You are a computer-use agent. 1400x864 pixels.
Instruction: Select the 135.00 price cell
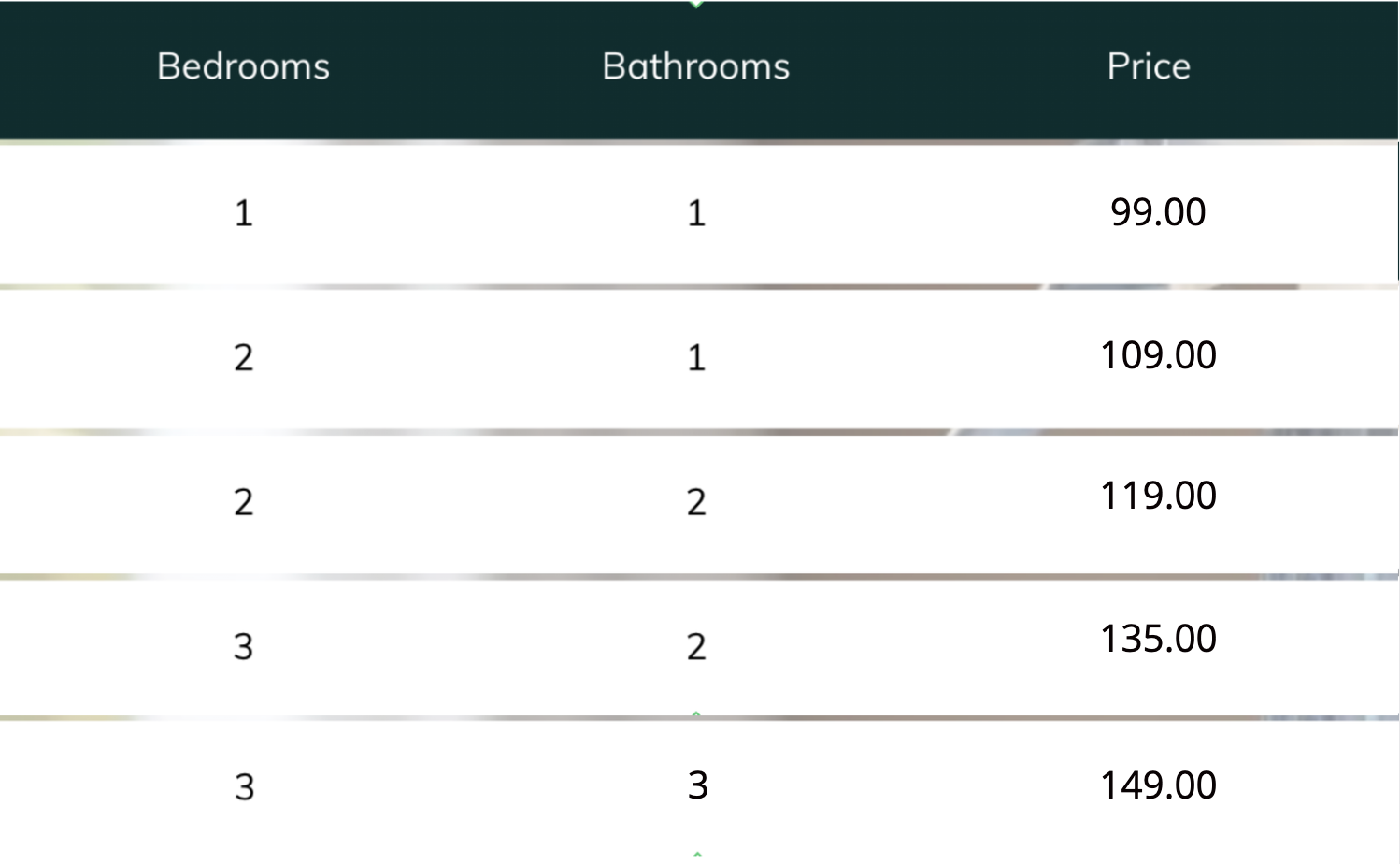coord(1158,640)
